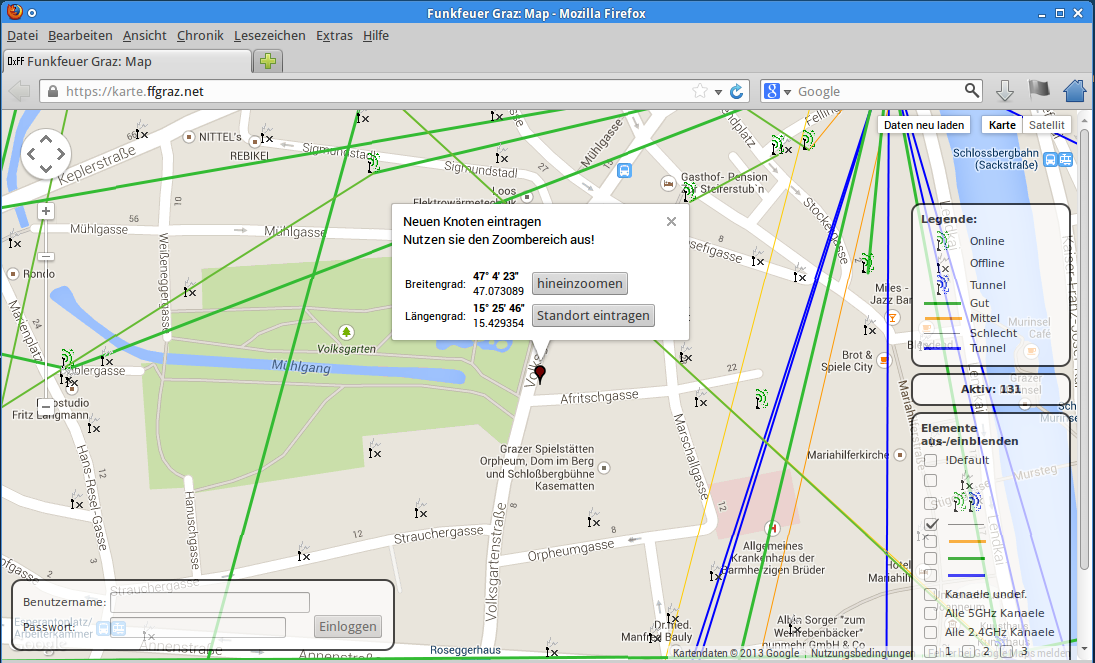Enable the !Default checkbox

point(930,460)
